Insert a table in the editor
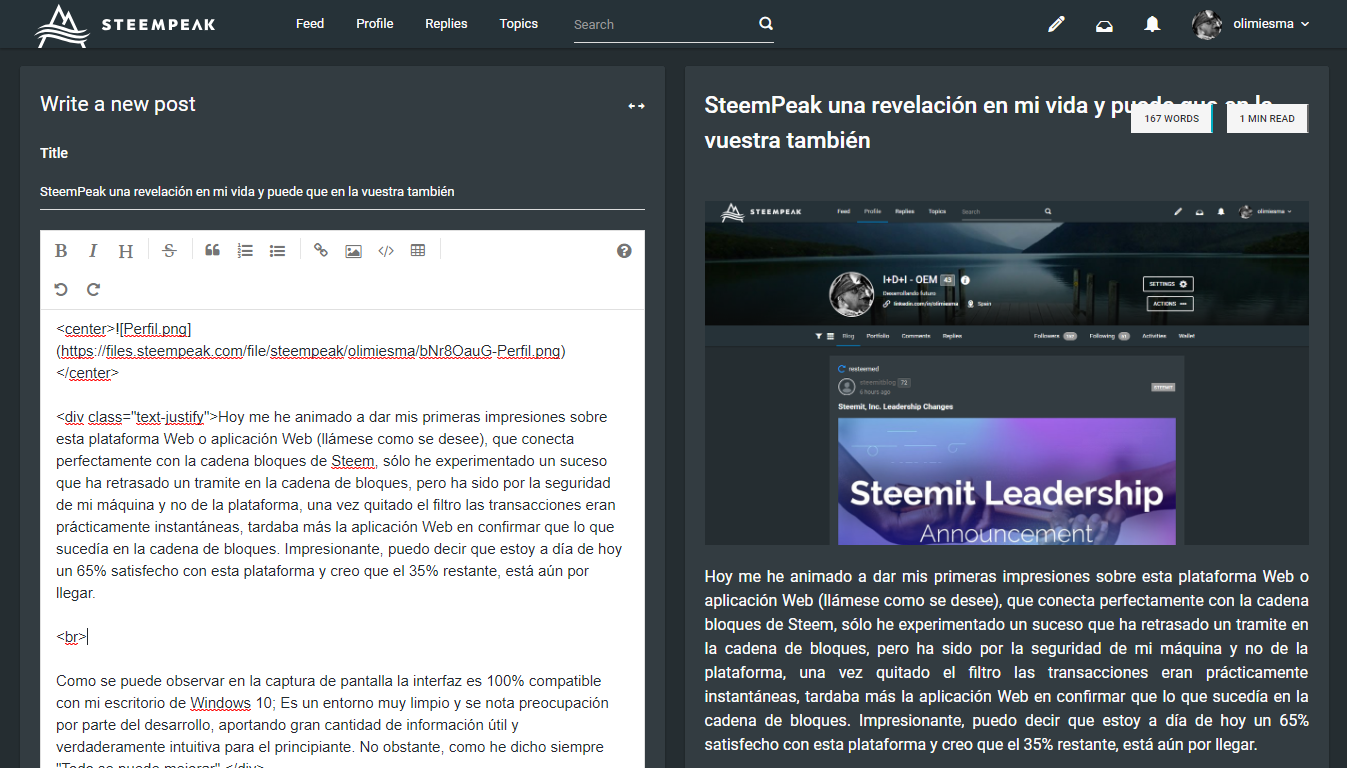 pyautogui.click(x=418, y=251)
